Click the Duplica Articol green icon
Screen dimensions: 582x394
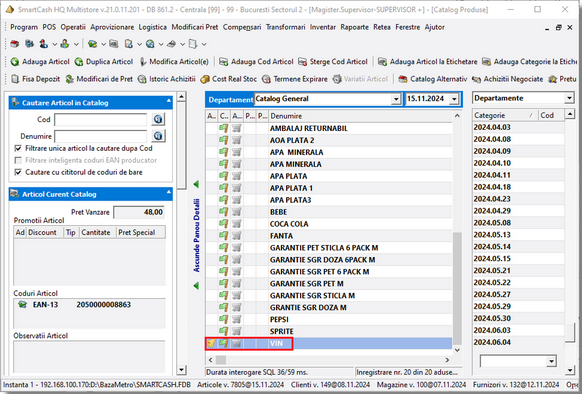tap(79, 62)
